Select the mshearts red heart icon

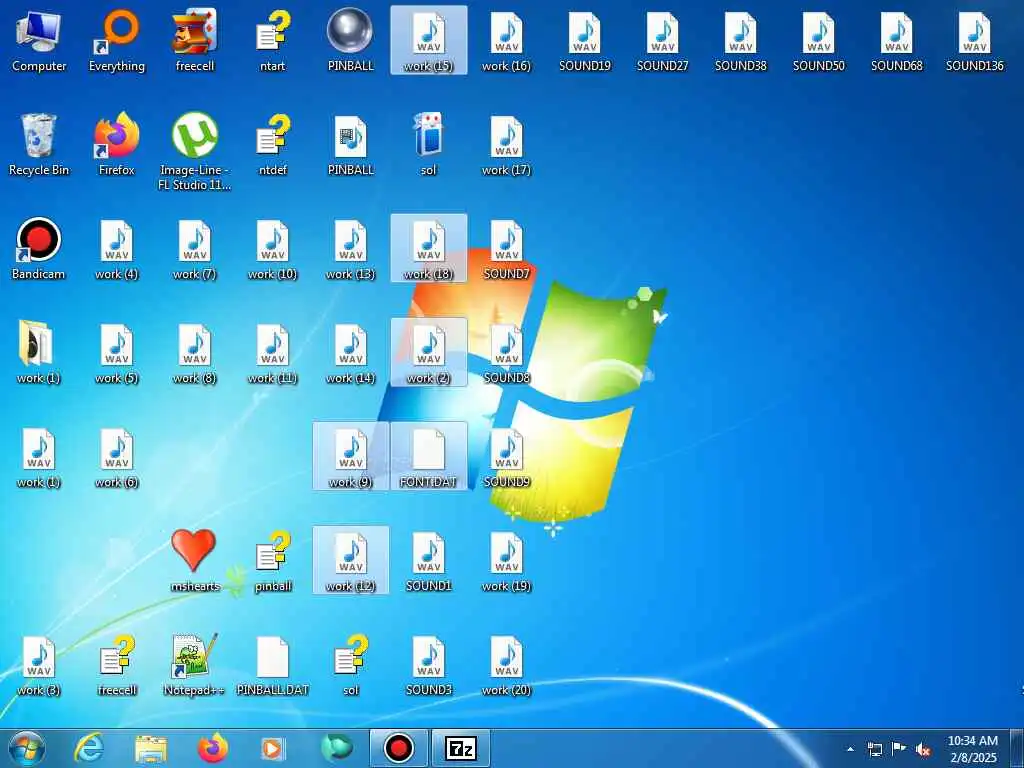(195, 560)
